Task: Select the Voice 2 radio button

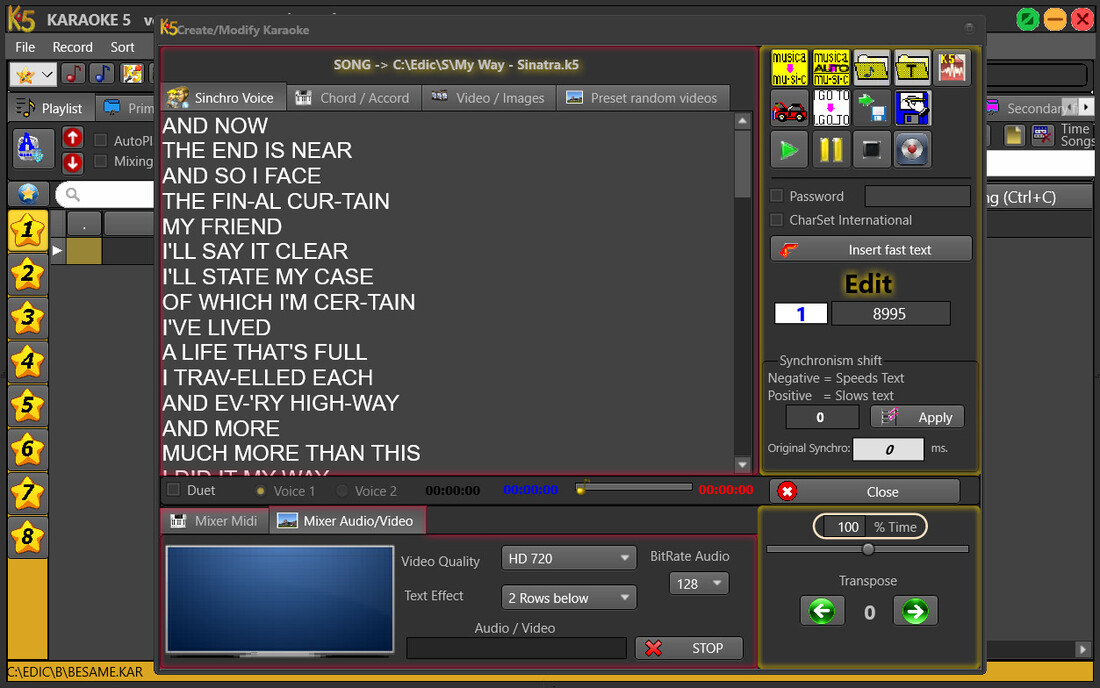Action: [x=342, y=491]
